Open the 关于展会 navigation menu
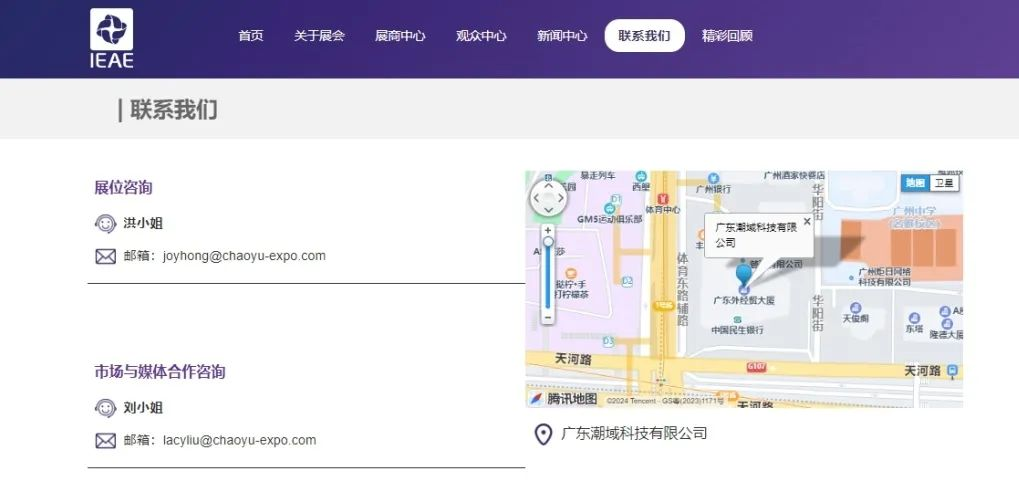The height and width of the screenshot is (501, 1019). (x=319, y=36)
